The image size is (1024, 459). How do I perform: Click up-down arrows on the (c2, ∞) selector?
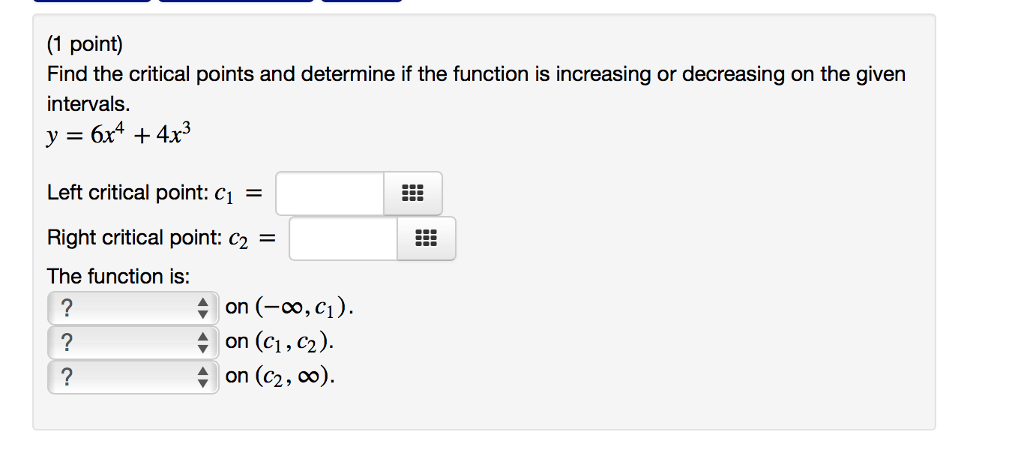pyautogui.click(x=204, y=377)
